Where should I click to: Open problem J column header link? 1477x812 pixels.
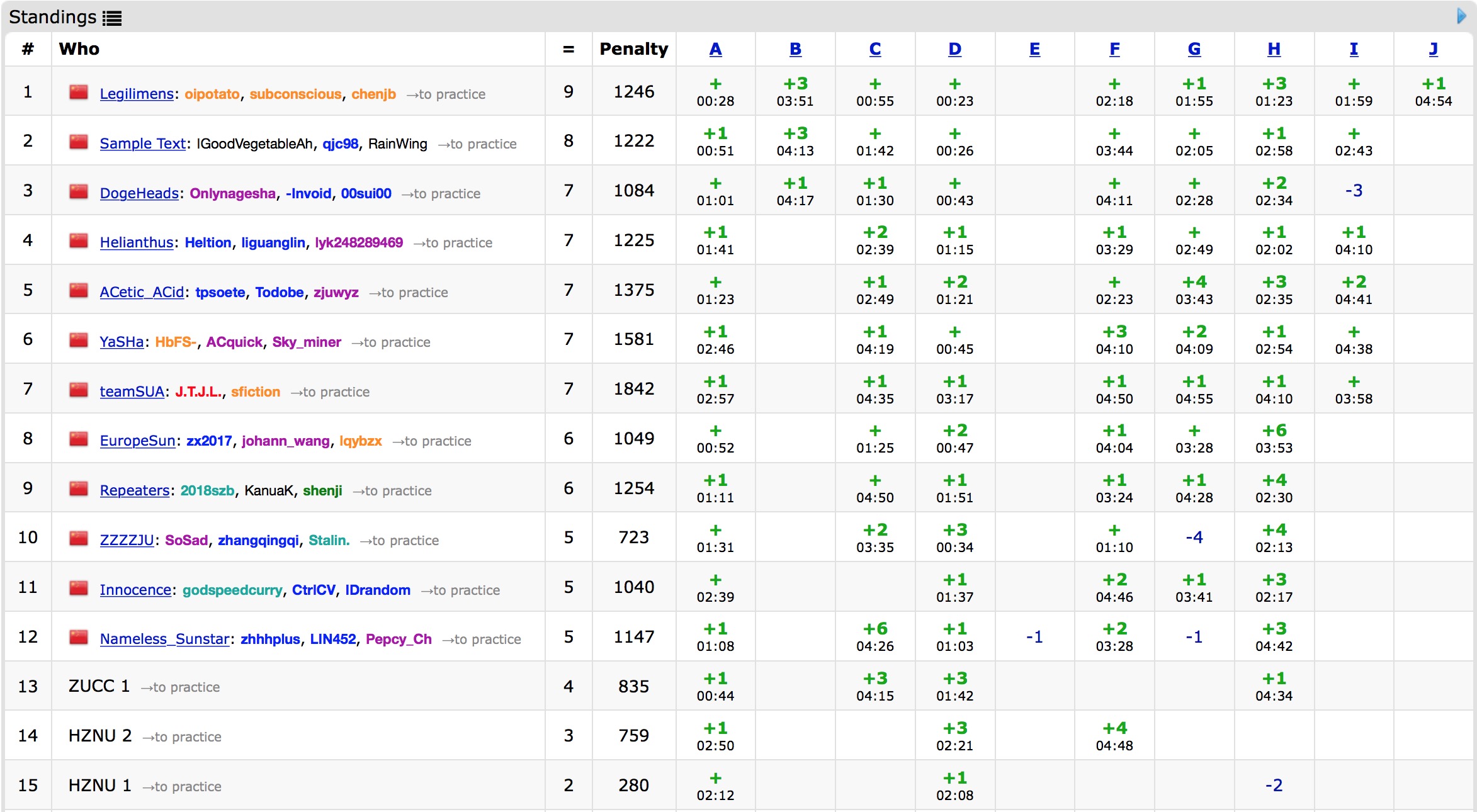1434,49
